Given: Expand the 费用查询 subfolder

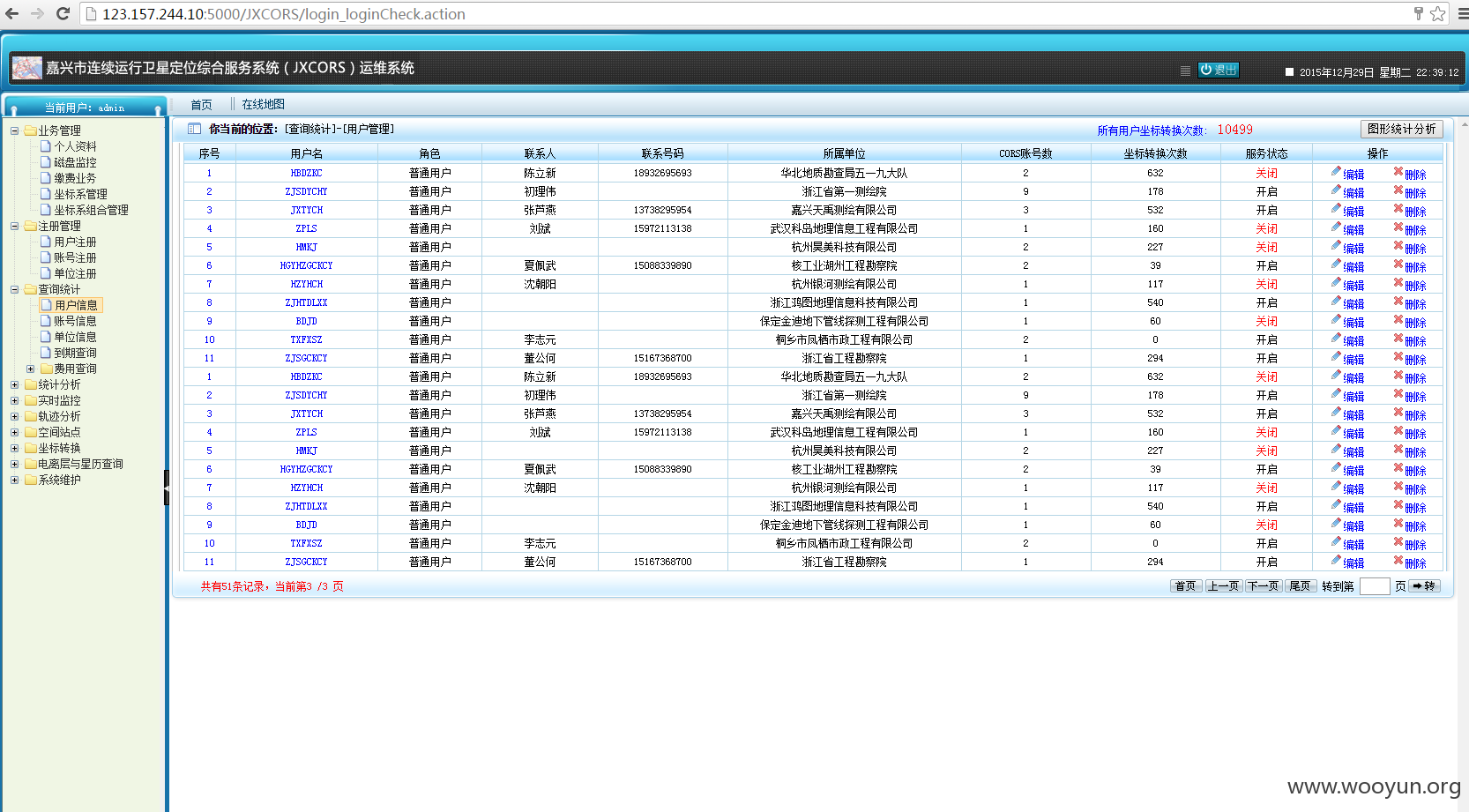Looking at the screenshot, I should 30,369.
